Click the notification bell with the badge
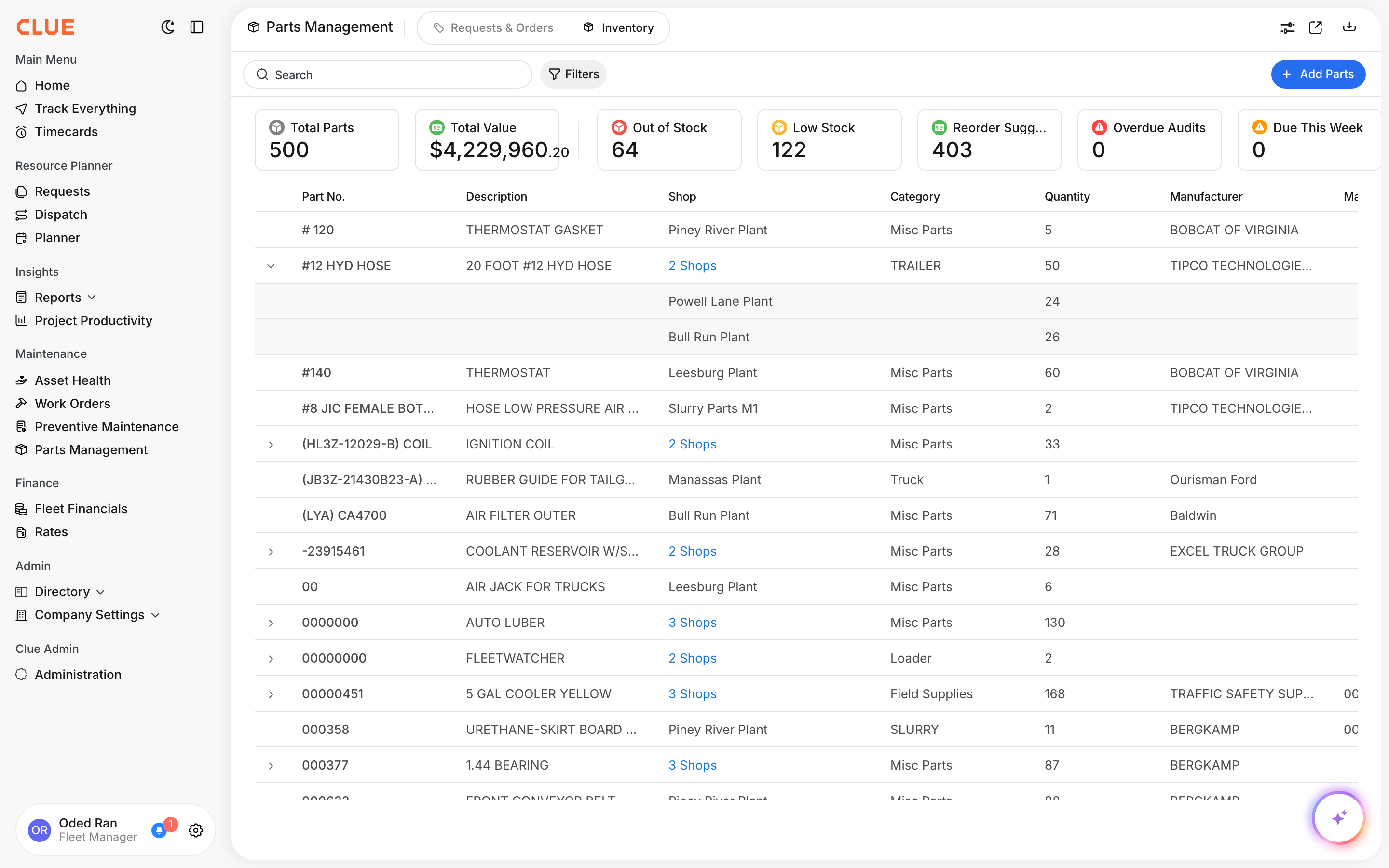The width and height of the screenshot is (1389, 868). click(160, 830)
